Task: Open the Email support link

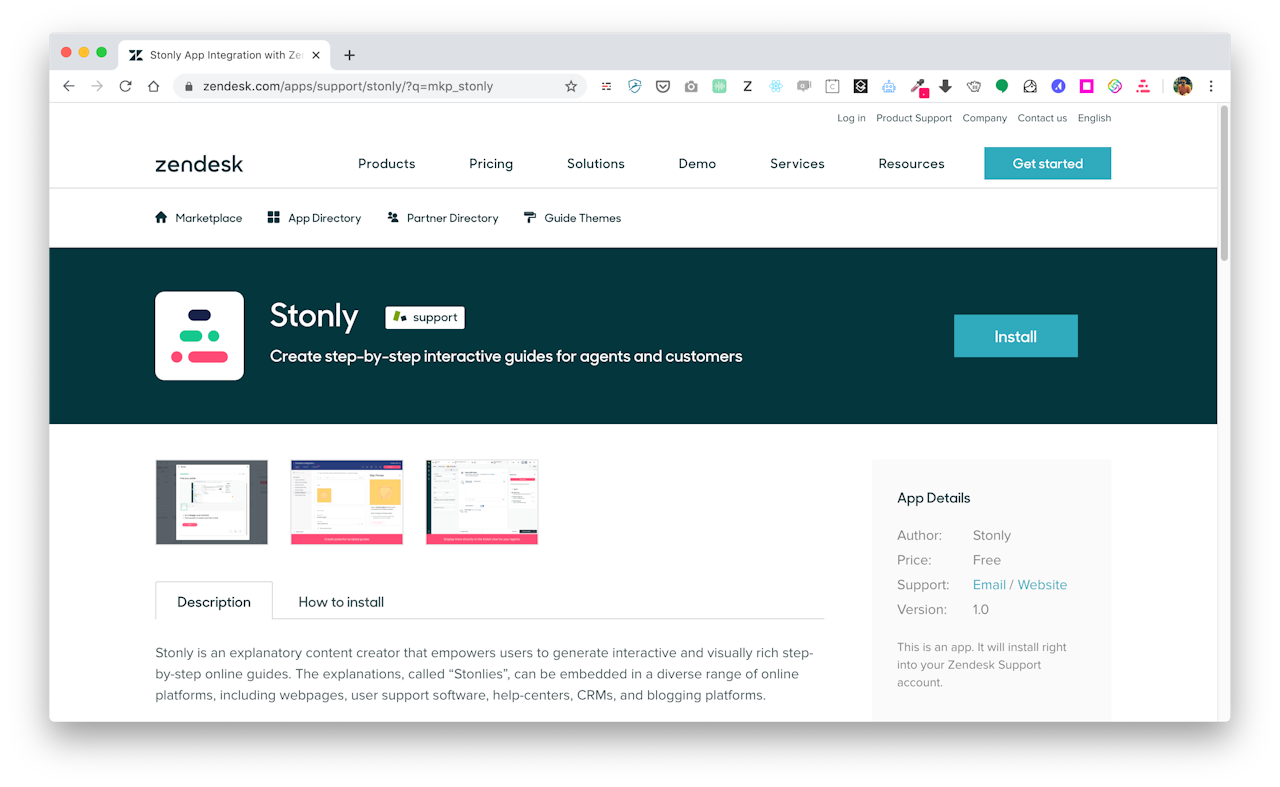Action: [x=989, y=584]
